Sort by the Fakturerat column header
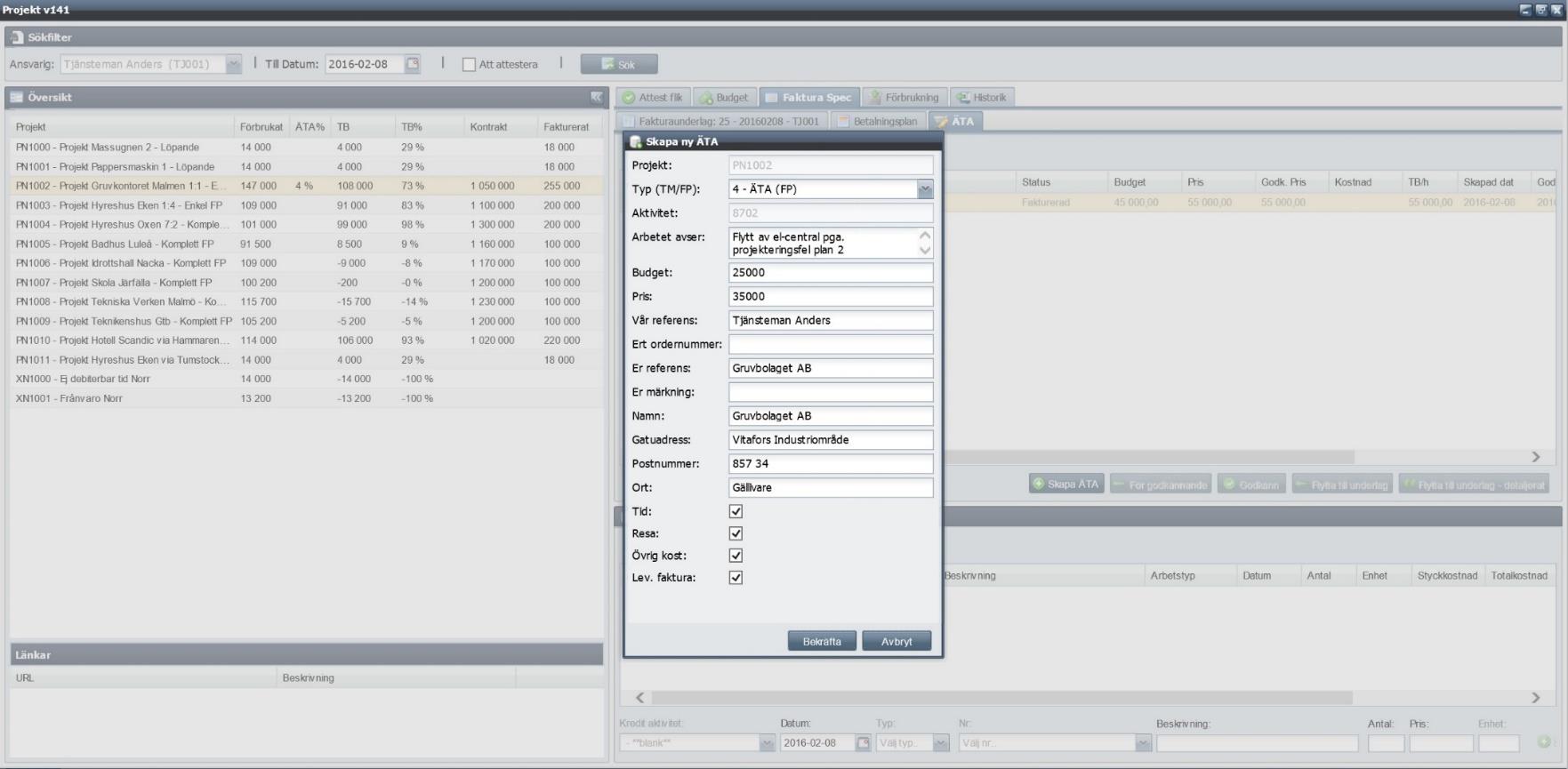Screen dimensions: 1568x769 point(570,127)
